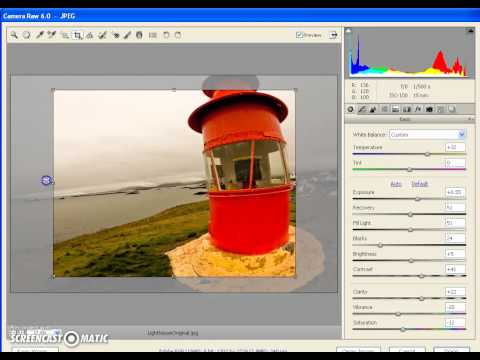The width and height of the screenshot is (480, 360).
Task: Switch to the Snapshots tab
Action: coord(452,109)
